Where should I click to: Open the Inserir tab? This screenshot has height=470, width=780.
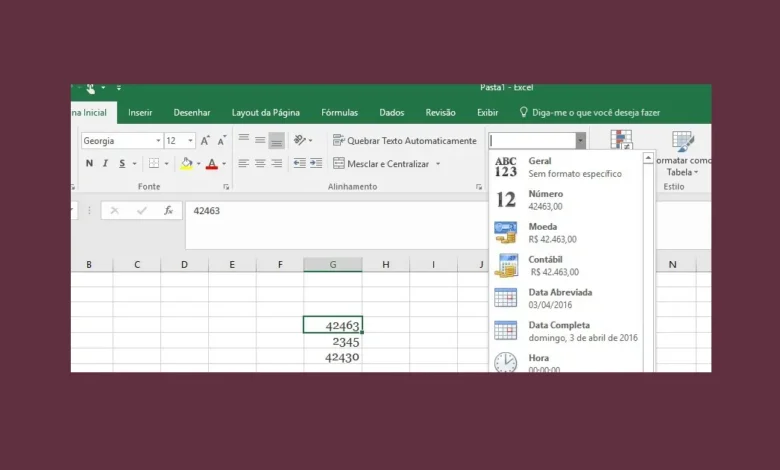[x=140, y=112]
